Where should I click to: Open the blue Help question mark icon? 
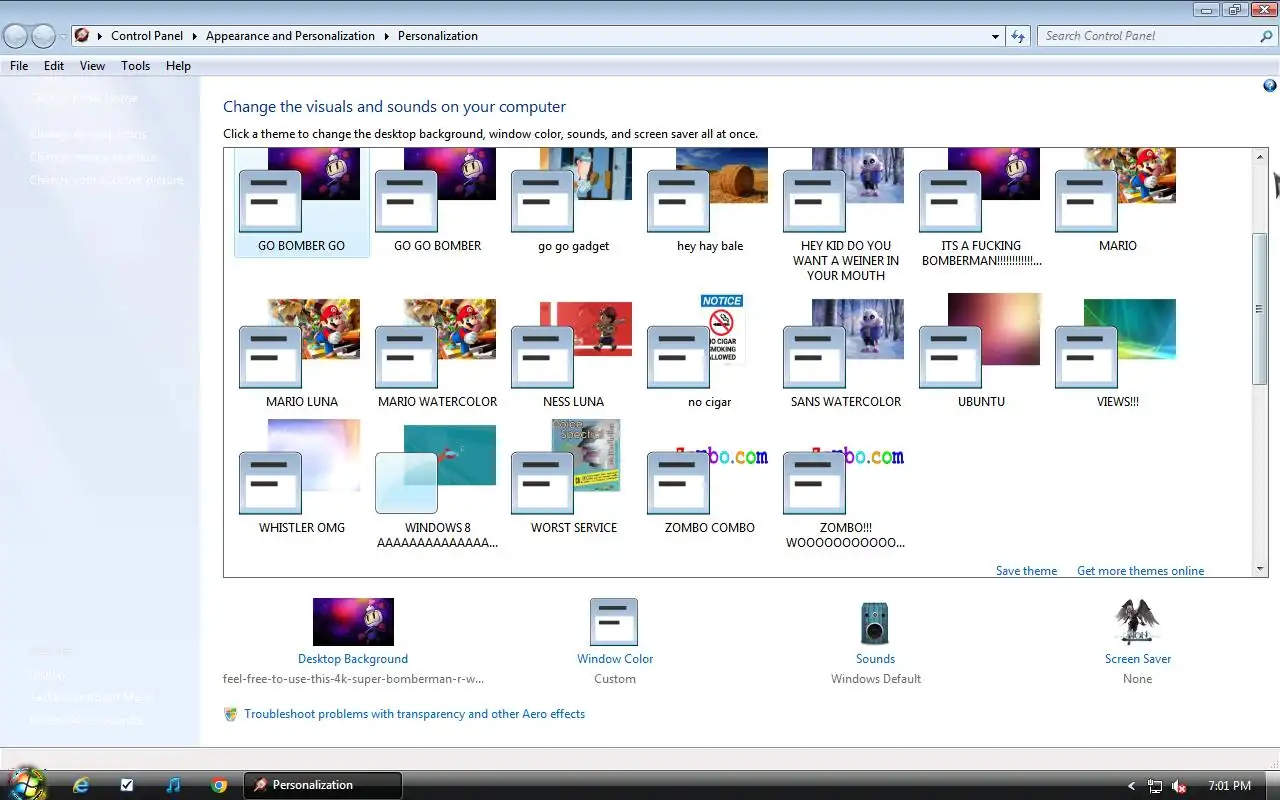click(1269, 87)
